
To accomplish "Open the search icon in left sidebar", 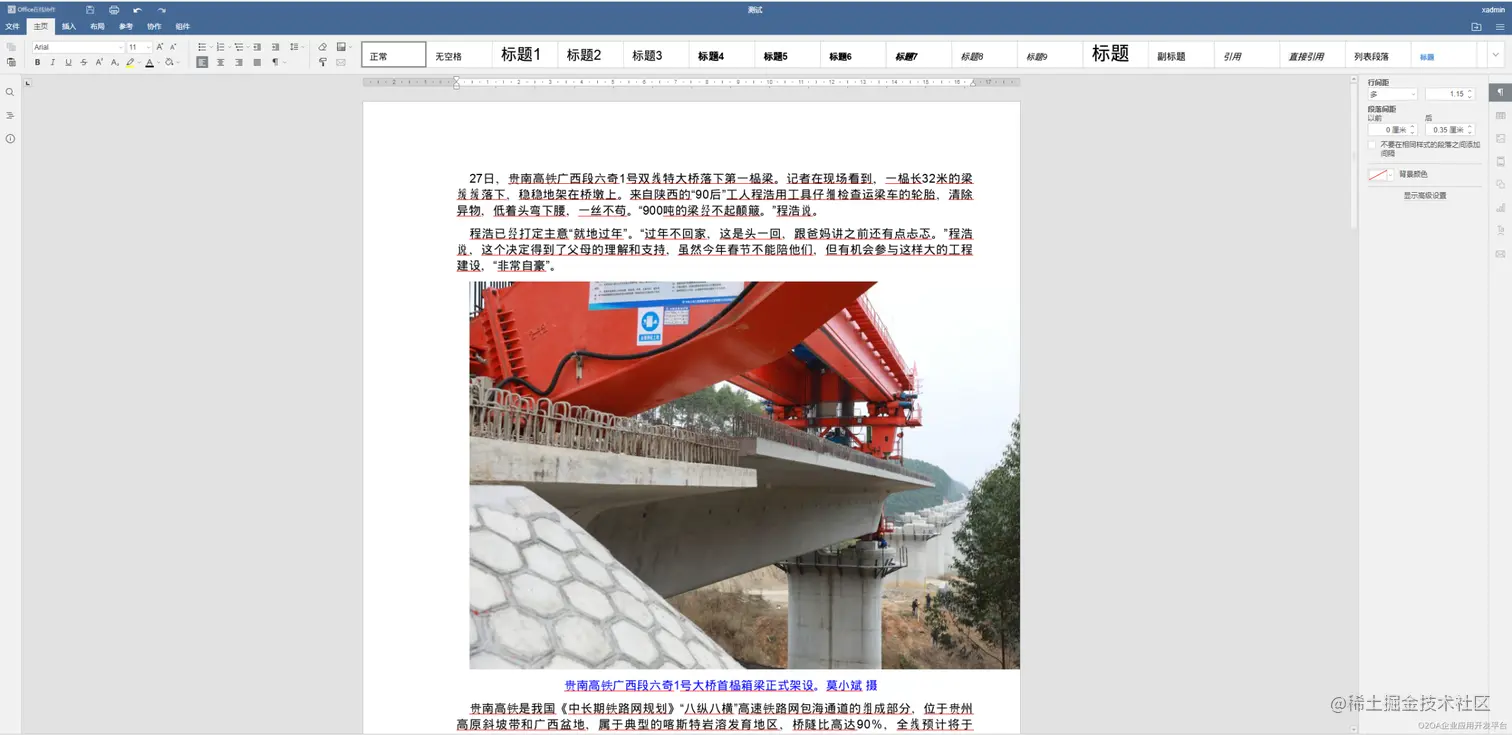I will pos(10,92).
